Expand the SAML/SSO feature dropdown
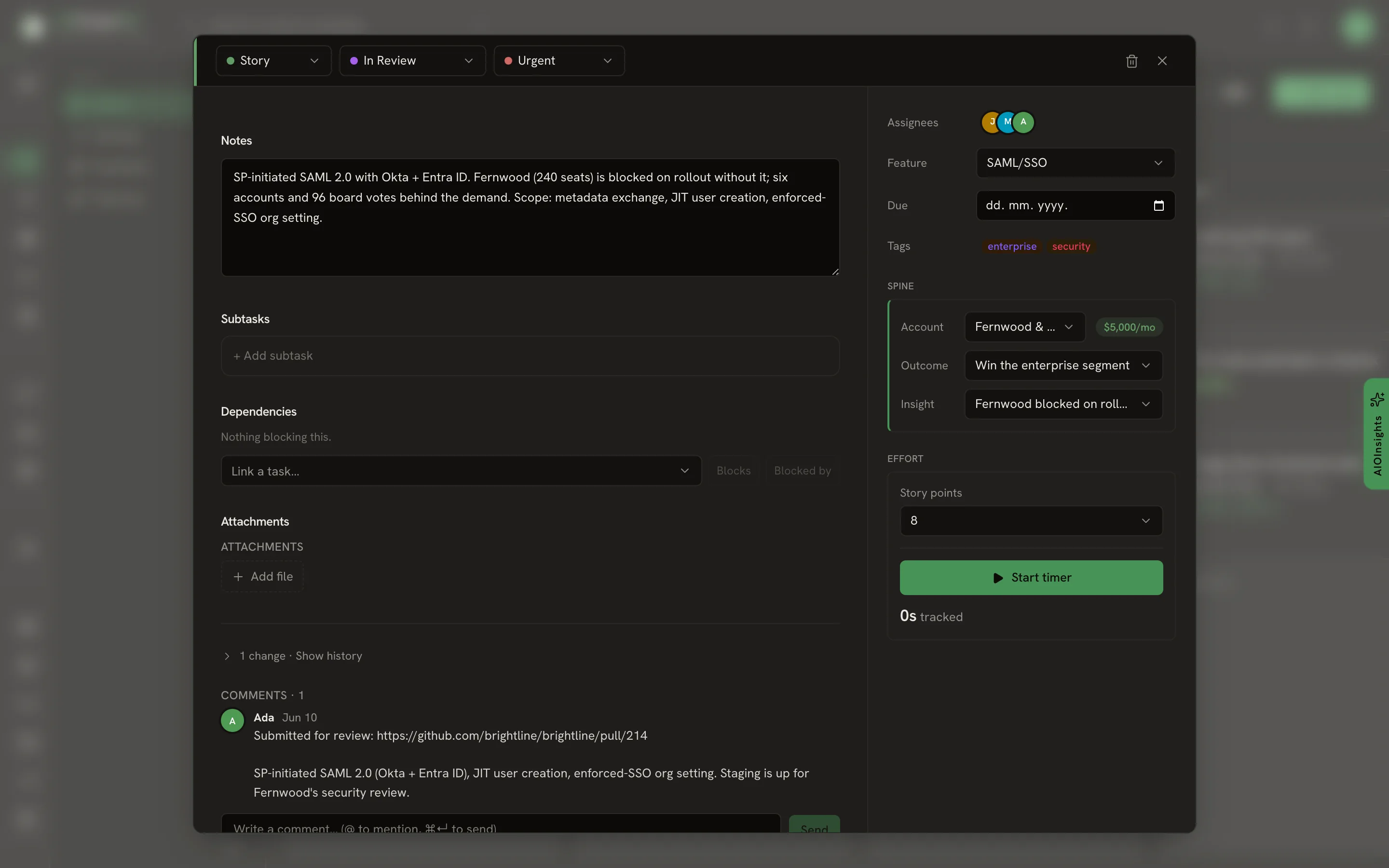The width and height of the screenshot is (1389, 868). (1076, 163)
